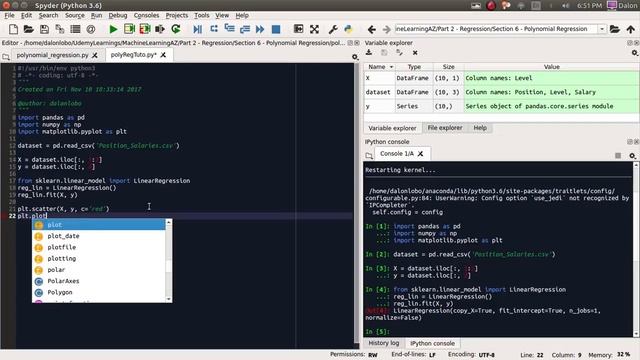Open Variable explorer options gear

pos(635,53)
